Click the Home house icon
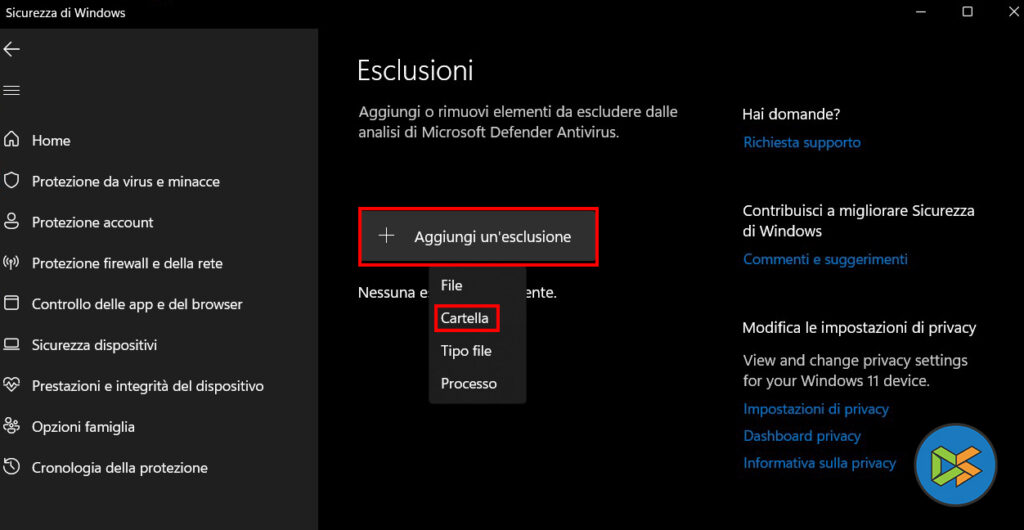This screenshot has height=530, width=1024. point(12,140)
